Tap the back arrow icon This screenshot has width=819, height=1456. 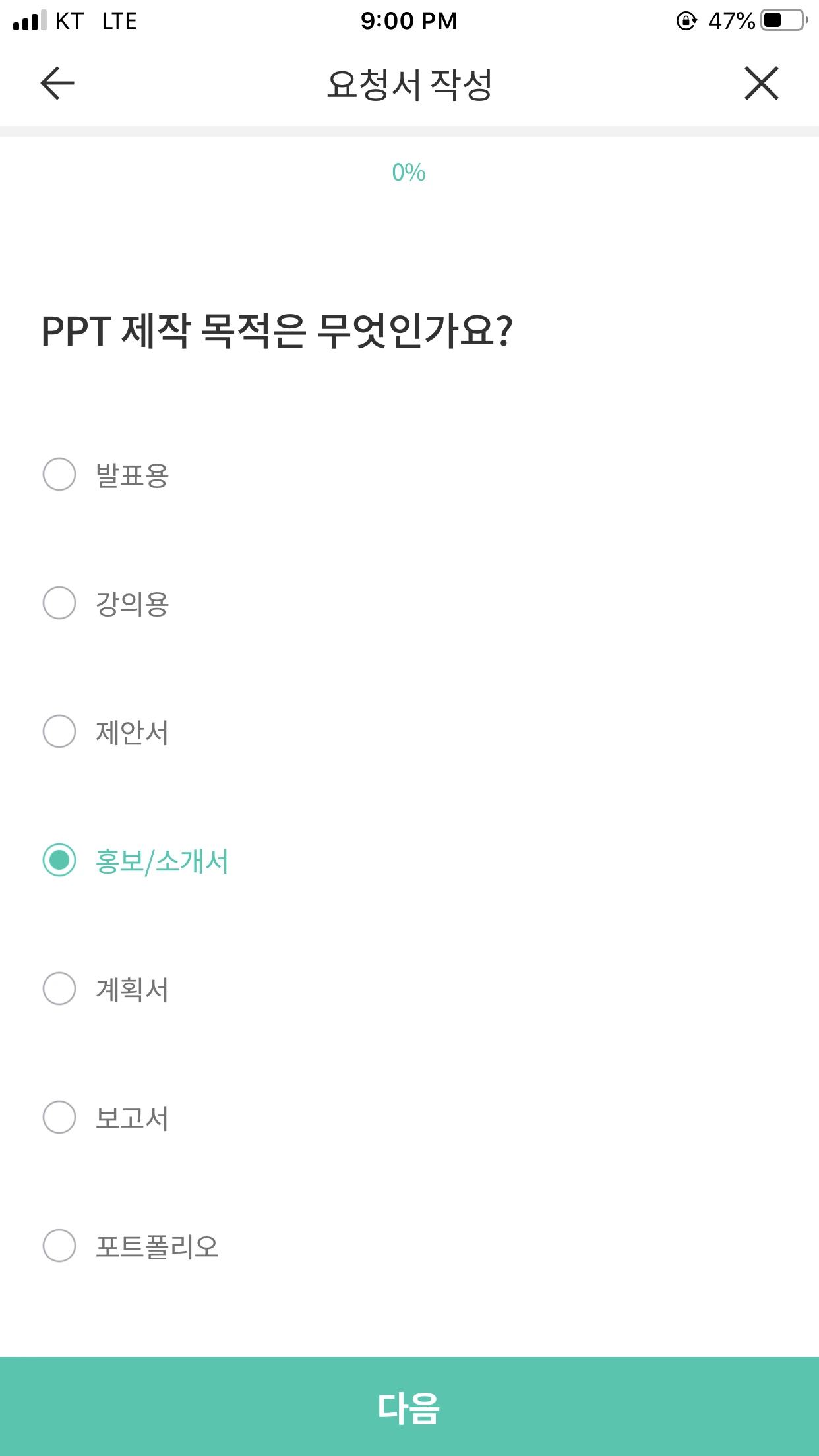point(57,83)
